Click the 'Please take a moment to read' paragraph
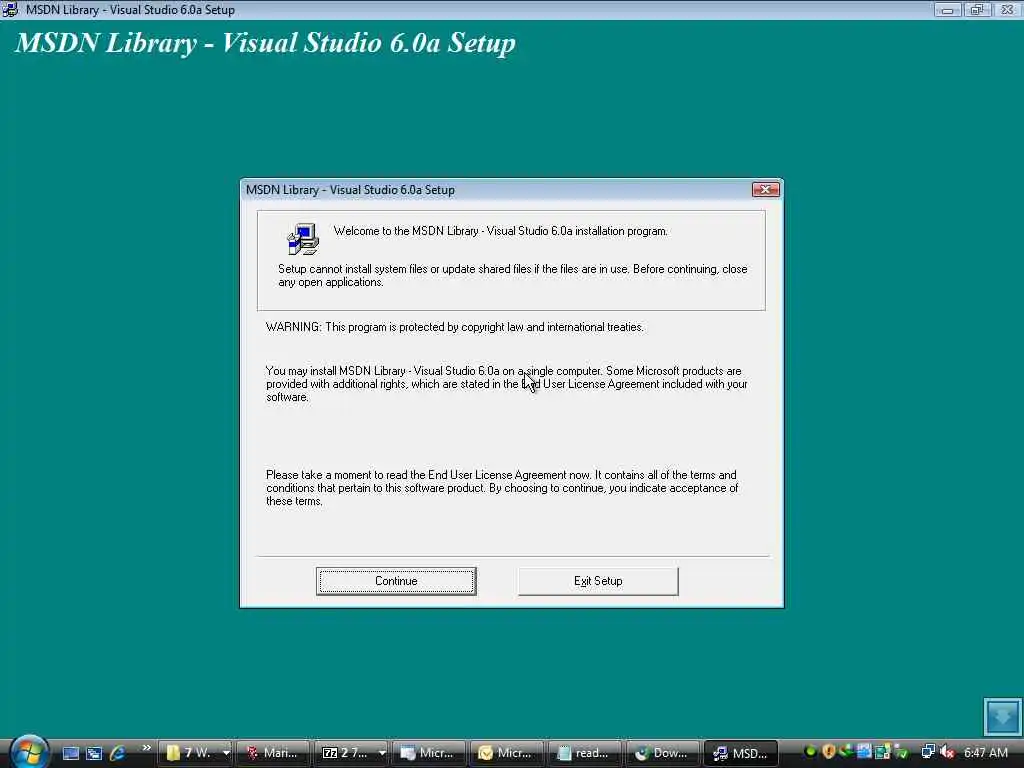The image size is (1024, 768). pos(502,488)
